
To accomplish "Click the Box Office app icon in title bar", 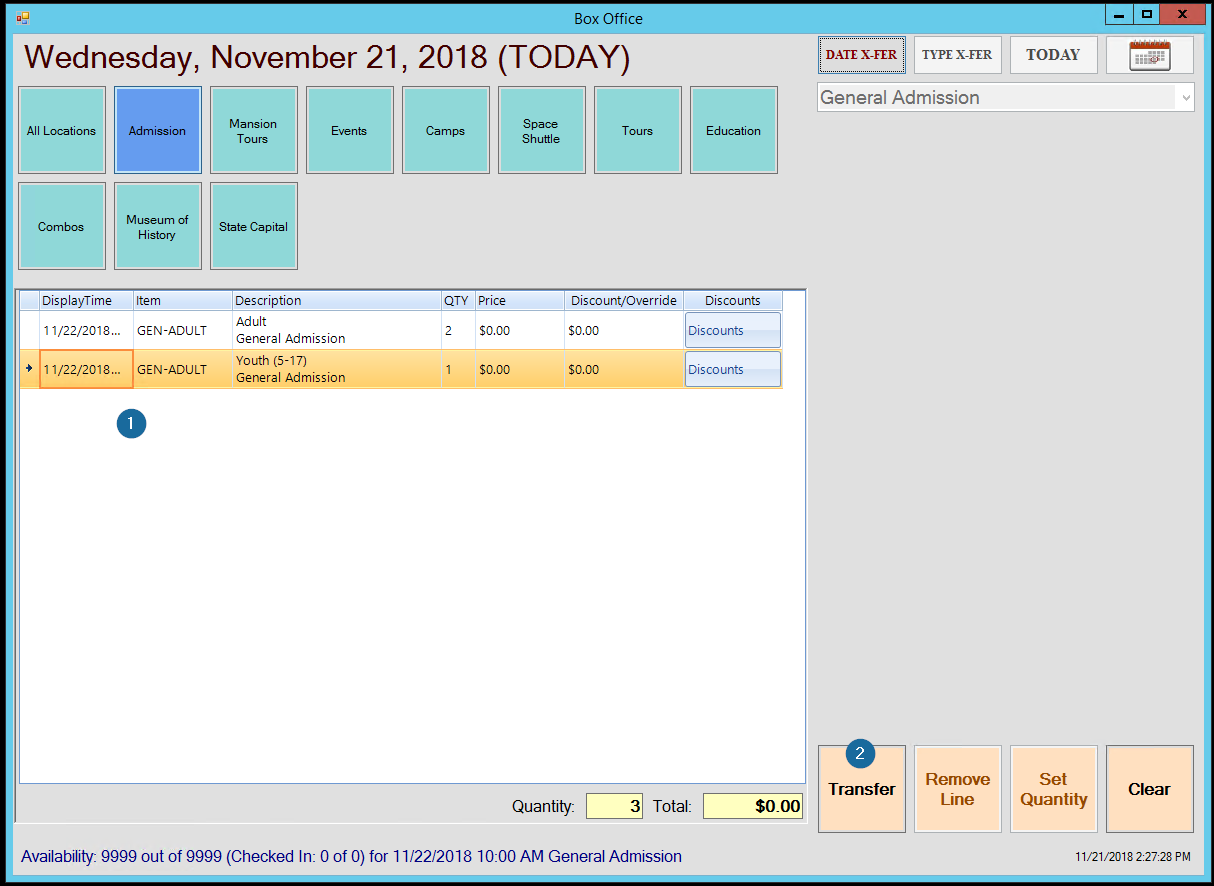I will (x=23, y=17).
